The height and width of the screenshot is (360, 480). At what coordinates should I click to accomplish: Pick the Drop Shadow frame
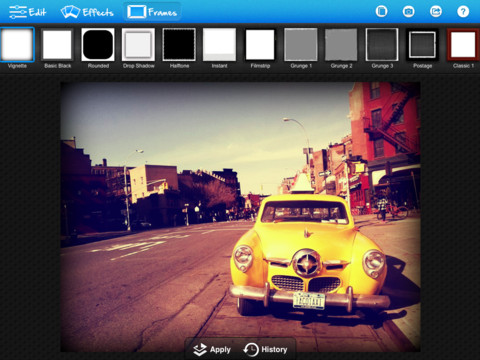138,45
